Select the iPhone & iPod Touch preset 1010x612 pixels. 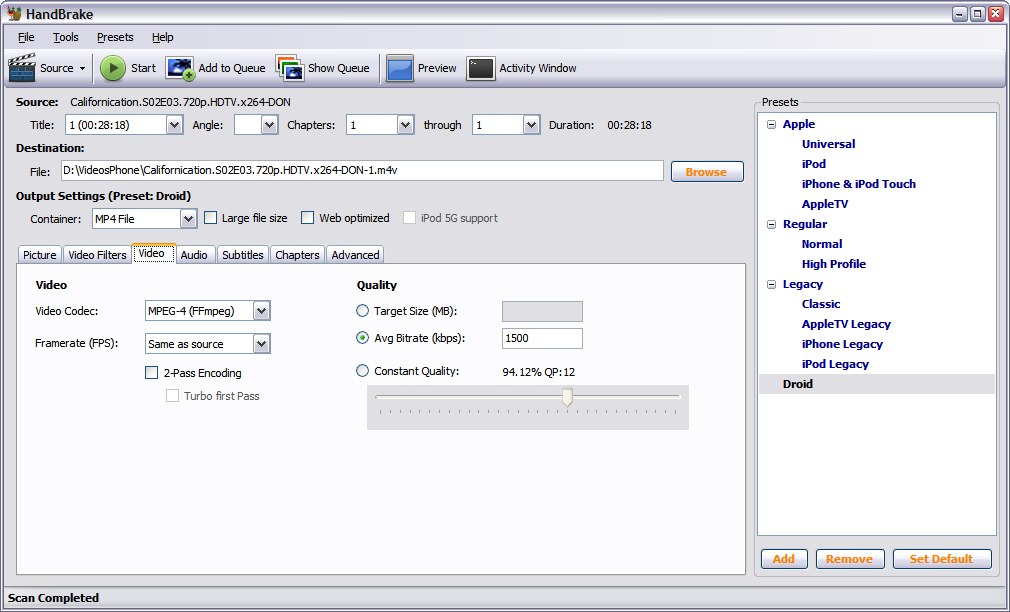point(859,184)
